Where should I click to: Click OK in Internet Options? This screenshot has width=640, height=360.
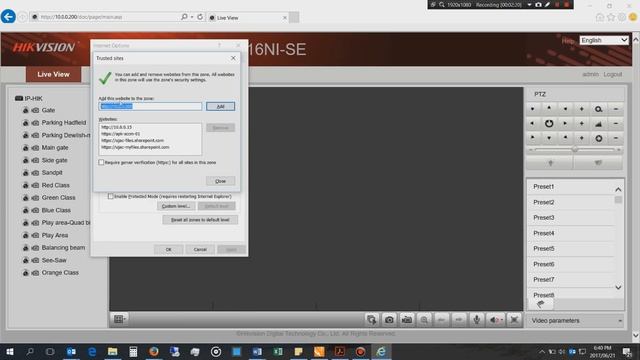169,249
